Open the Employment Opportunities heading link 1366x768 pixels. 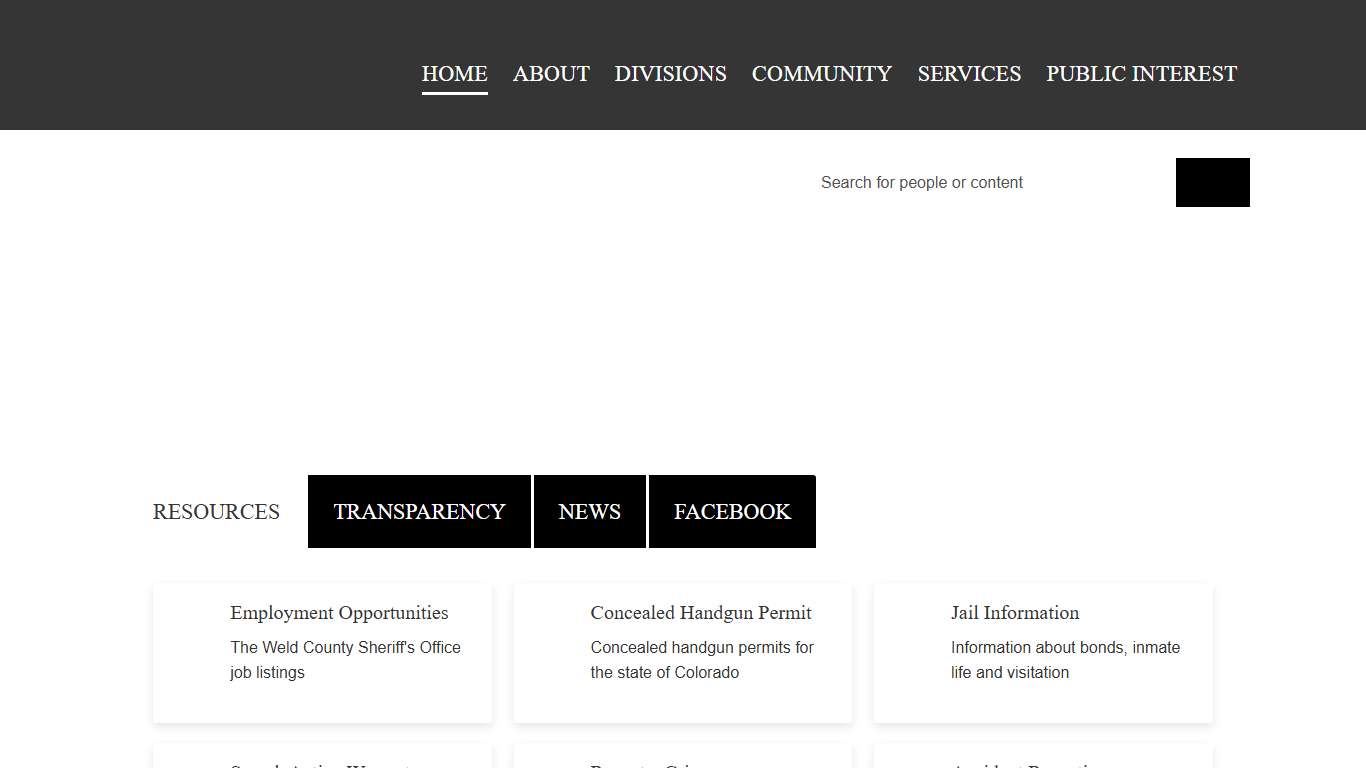click(339, 613)
